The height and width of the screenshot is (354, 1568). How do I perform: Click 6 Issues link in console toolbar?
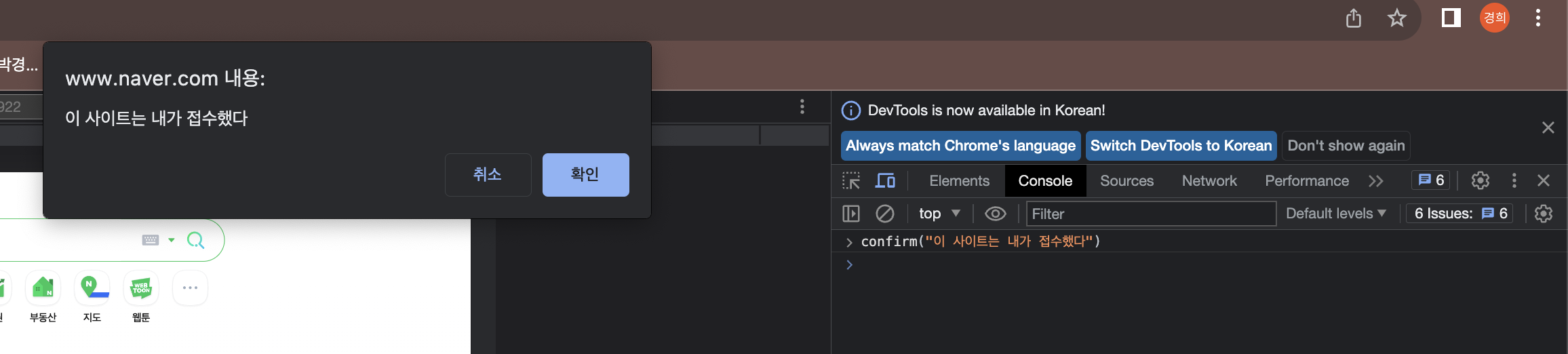point(1459,214)
